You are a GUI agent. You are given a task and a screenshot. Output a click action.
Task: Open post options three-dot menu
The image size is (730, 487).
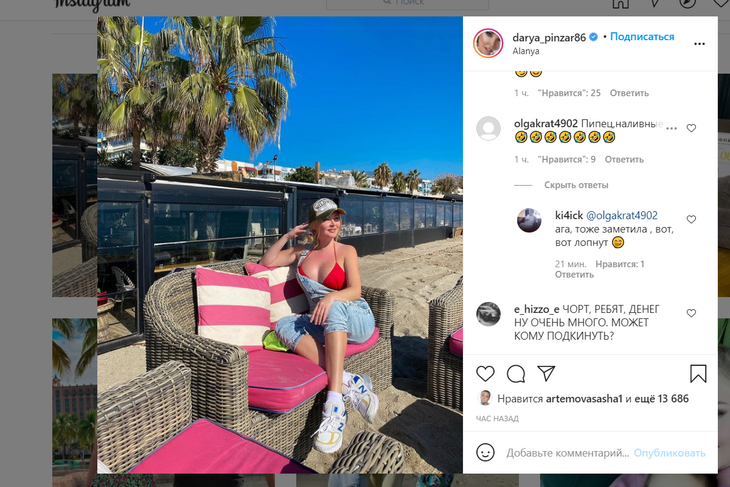pyautogui.click(x=699, y=44)
